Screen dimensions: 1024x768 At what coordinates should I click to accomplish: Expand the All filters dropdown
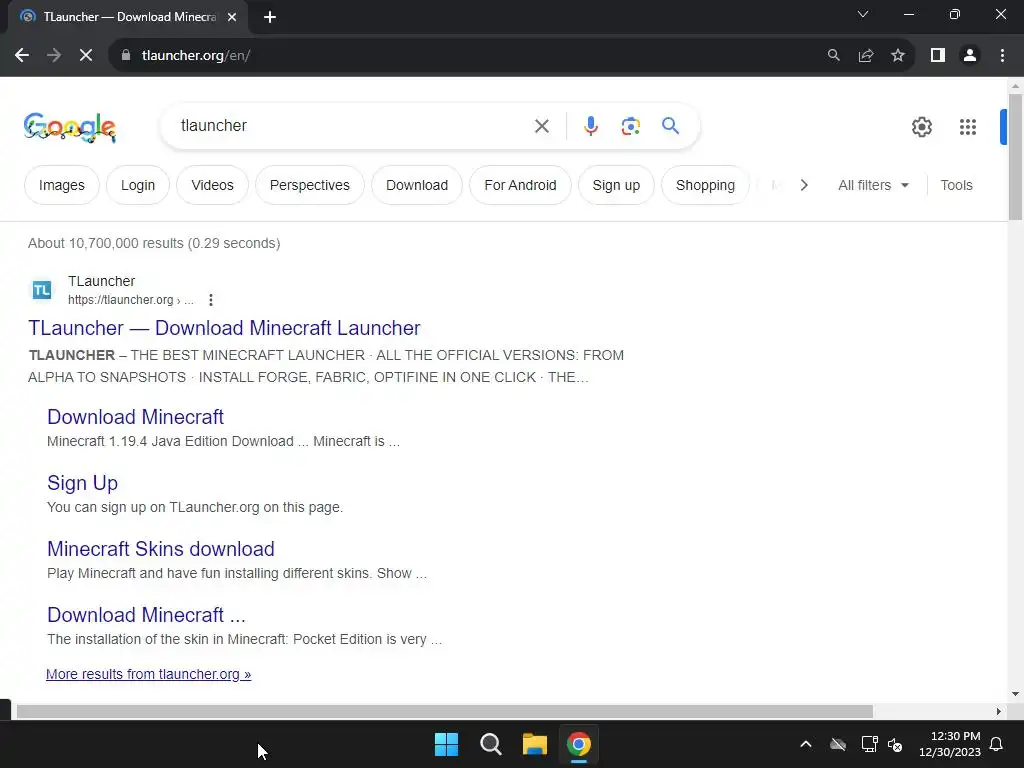873,185
